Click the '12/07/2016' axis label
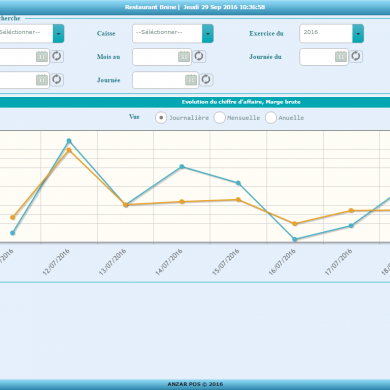Viewport: 390px width, 390px height. coord(56,262)
